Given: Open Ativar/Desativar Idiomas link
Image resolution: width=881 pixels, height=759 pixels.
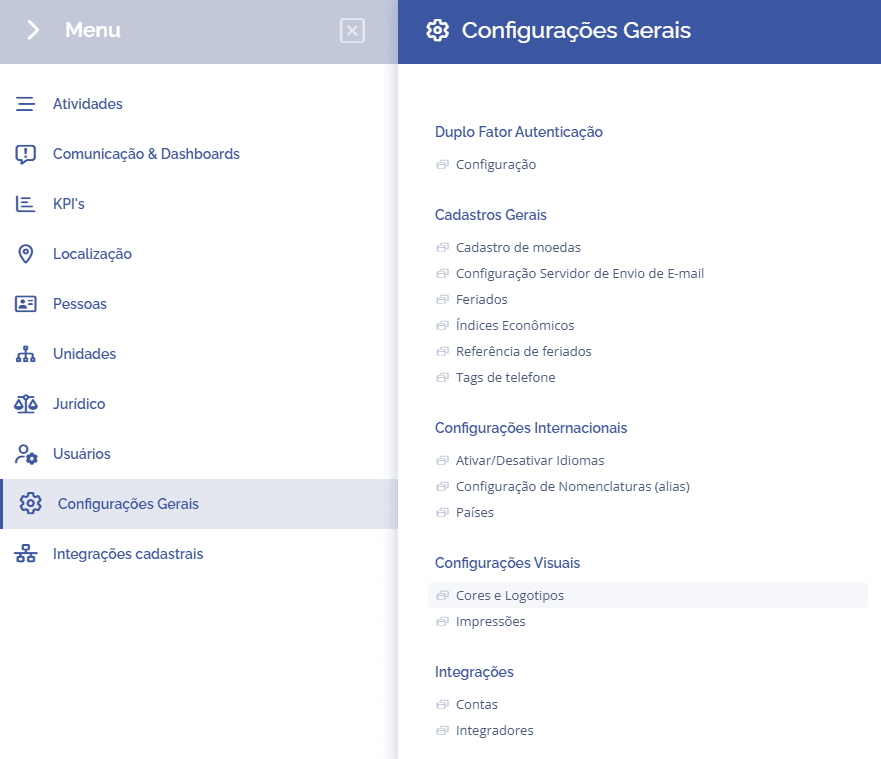Looking at the screenshot, I should tap(530, 461).
